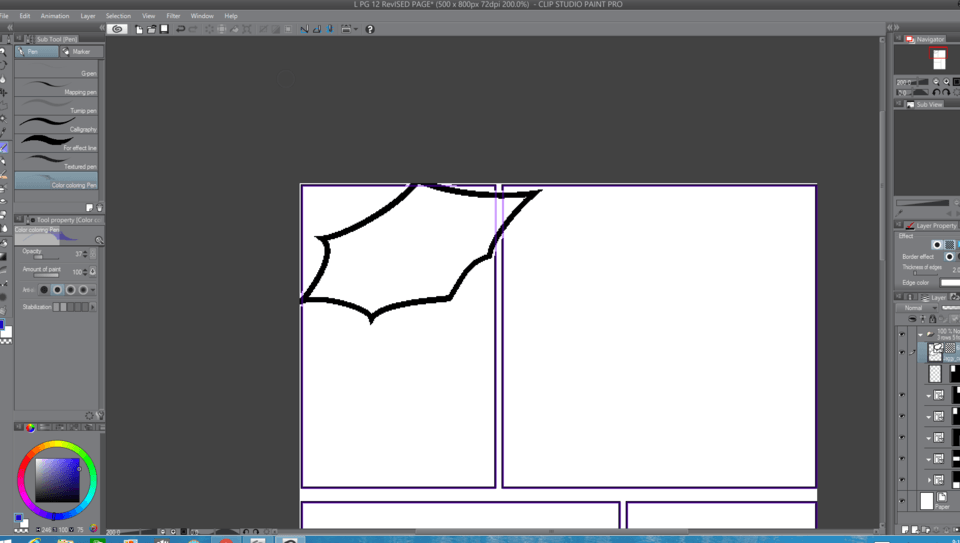Image resolution: width=960 pixels, height=543 pixels.
Task: Click the Save icon in the toolbar
Action: [x=164, y=29]
